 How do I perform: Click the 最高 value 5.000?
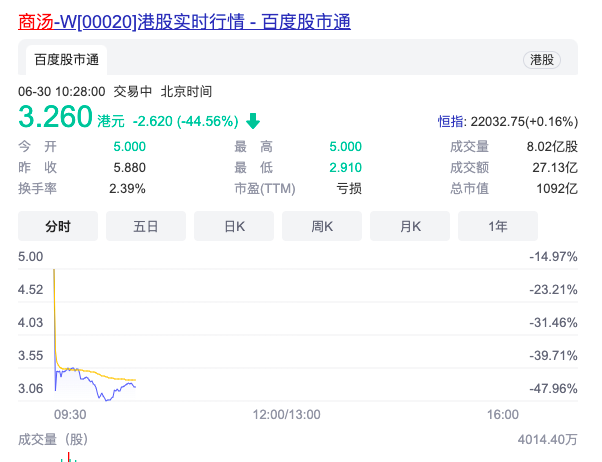pyautogui.click(x=346, y=146)
